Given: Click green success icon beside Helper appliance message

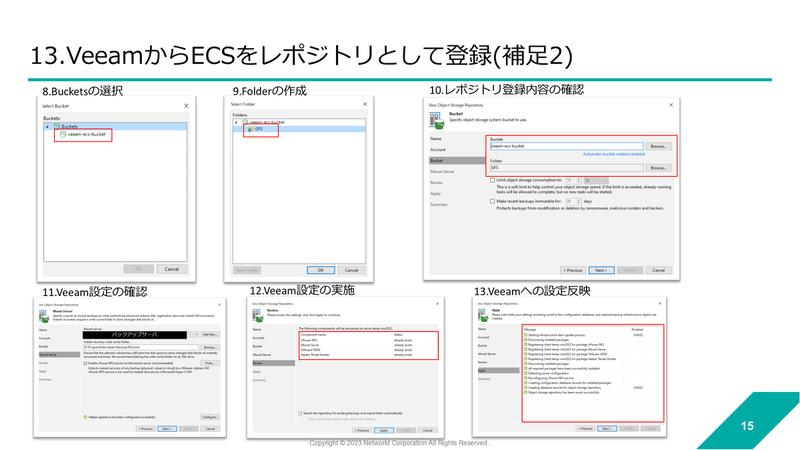Looking at the screenshot, I should pyautogui.click(x=85, y=417).
